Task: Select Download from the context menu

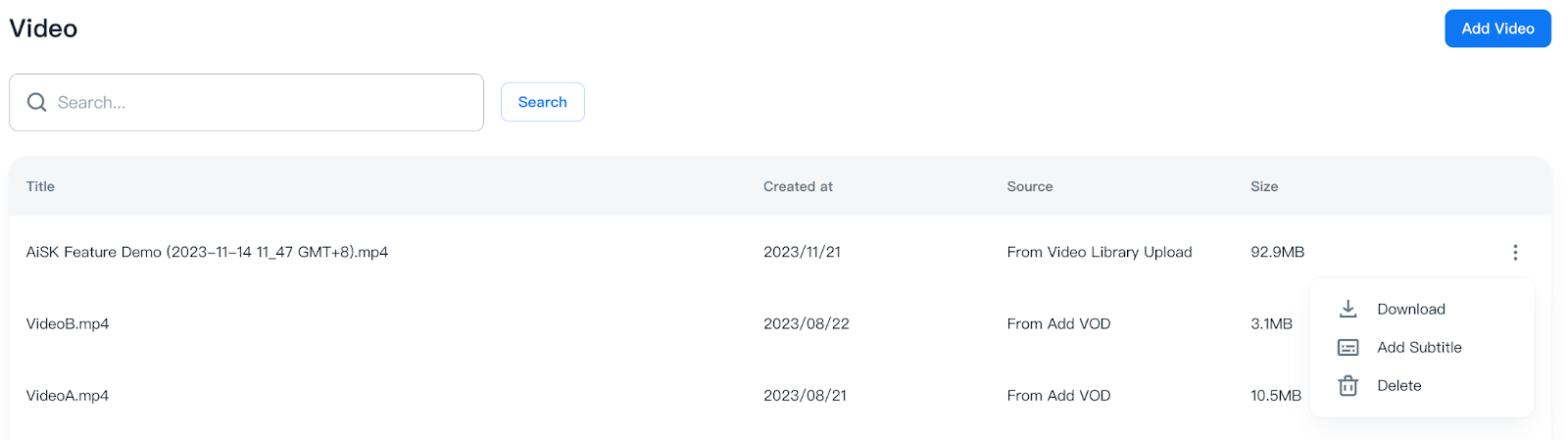Action: pos(1410,309)
